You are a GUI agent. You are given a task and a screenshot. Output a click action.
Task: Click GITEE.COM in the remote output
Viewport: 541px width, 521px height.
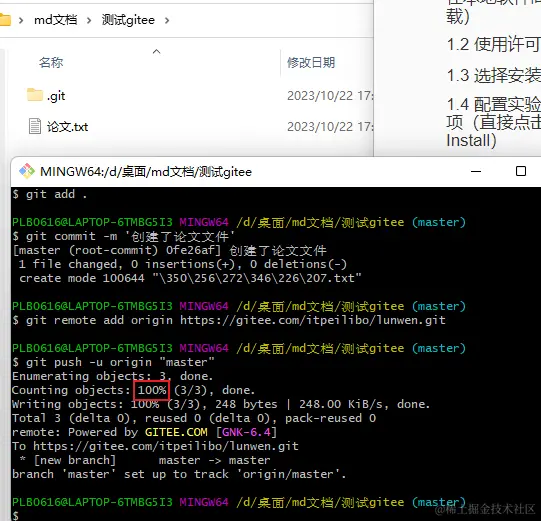(x=176, y=432)
